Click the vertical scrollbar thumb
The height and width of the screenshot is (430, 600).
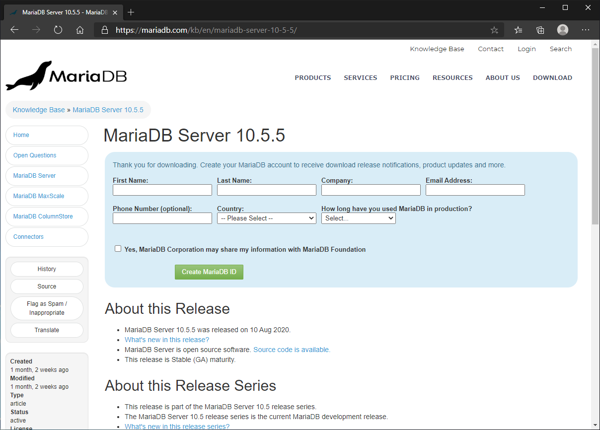pos(595,136)
